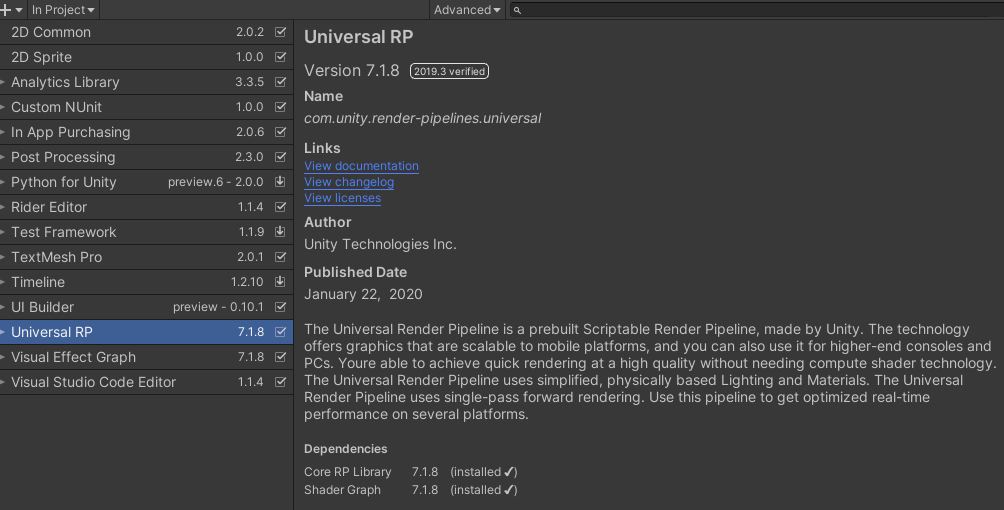1004x510 pixels.
Task: Click the com.unity.render-pipelines.universal package name
Action: pyautogui.click(x=423, y=118)
